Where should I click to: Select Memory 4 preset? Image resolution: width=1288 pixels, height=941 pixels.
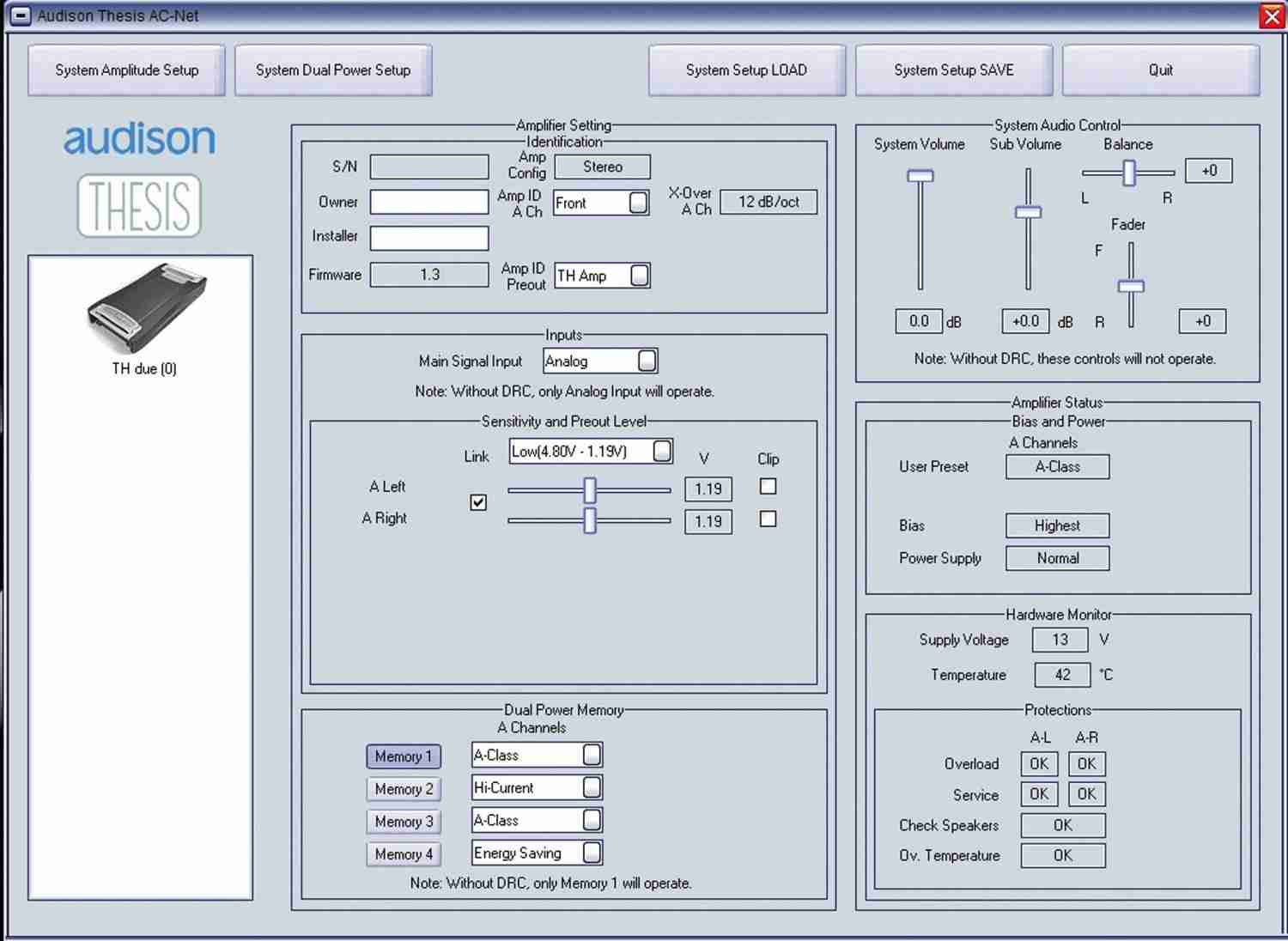[x=404, y=854]
